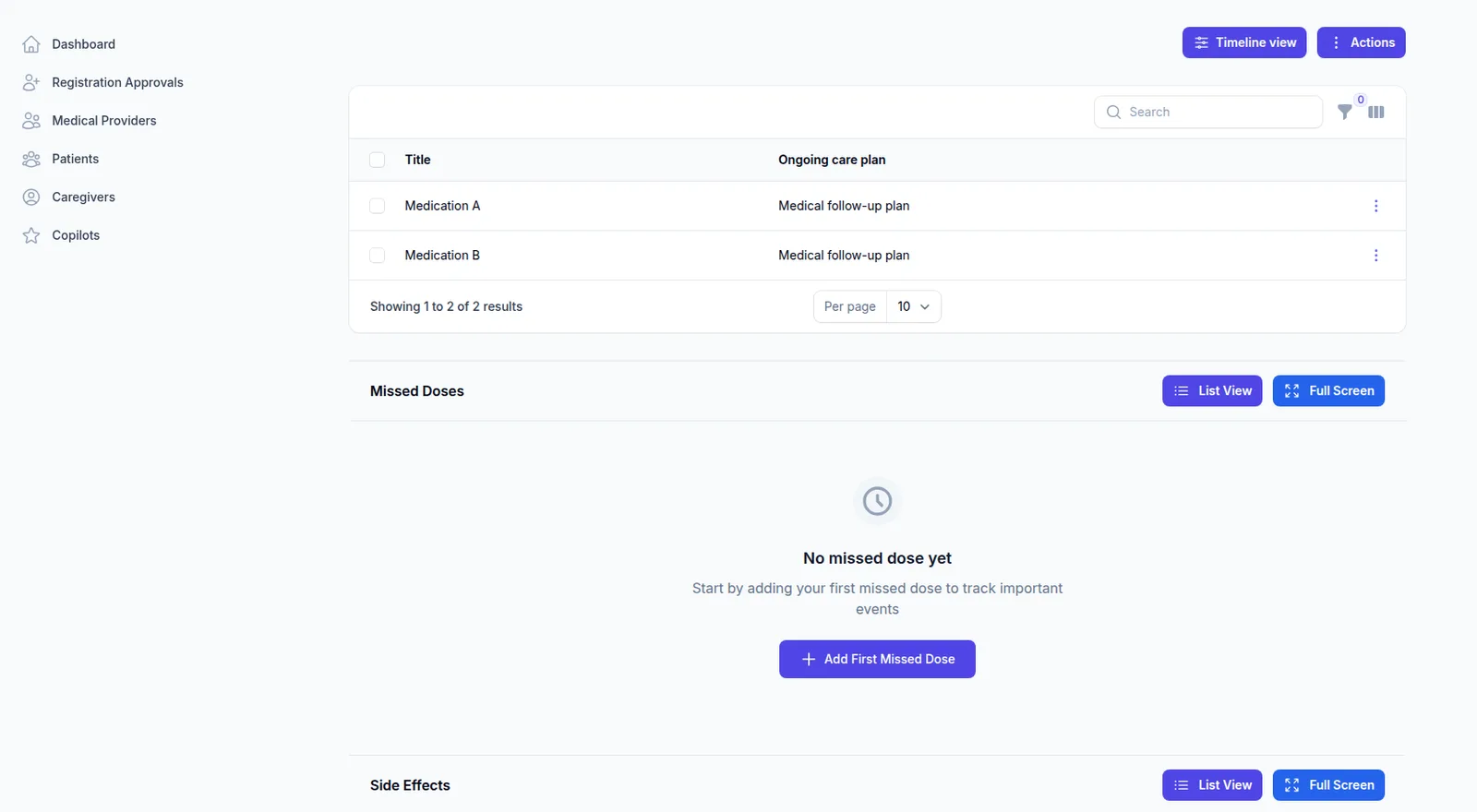This screenshot has width=1477, height=812.
Task: Go to Registration Approvals
Action: point(117,82)
